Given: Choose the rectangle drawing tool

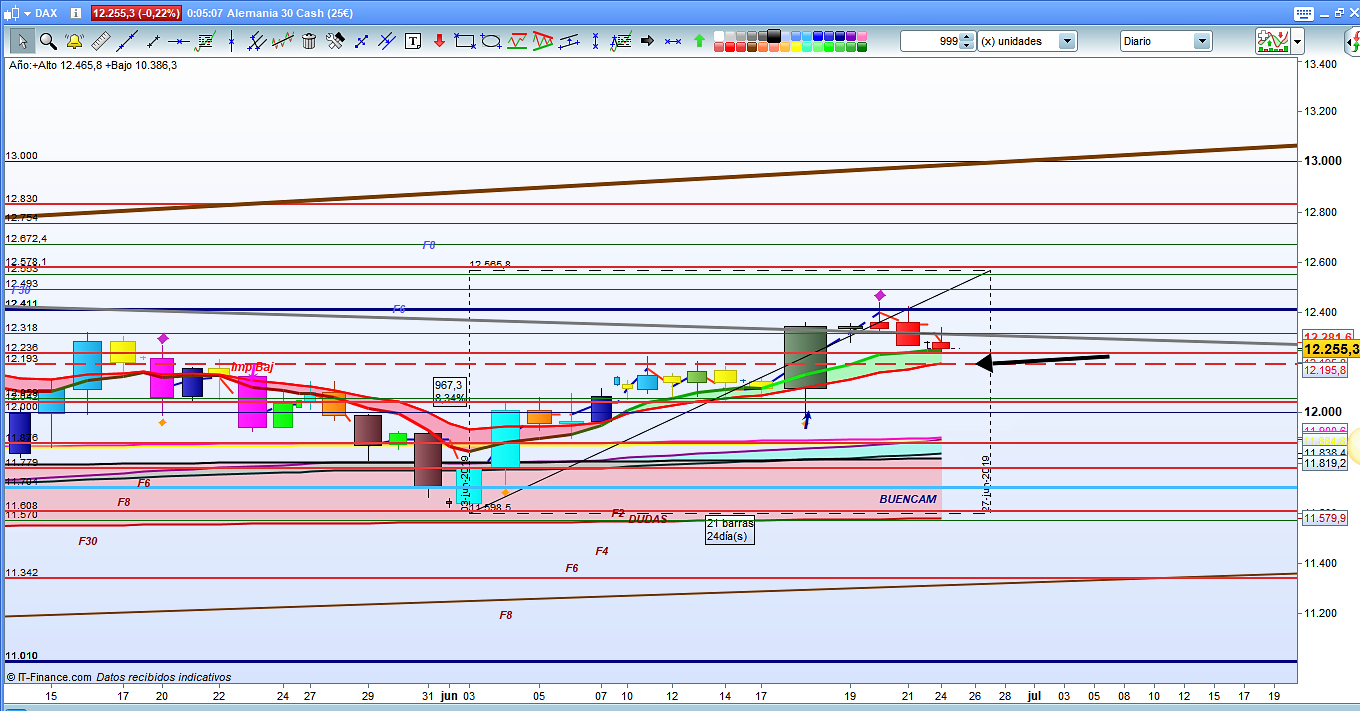Looking at the screenshot, I should 464,41.
